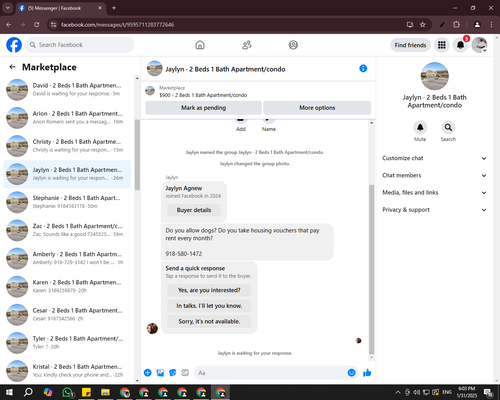Open WhatsApp from the taskbar
Viewport: 500px width, 400px height.
tap(67, 392)
